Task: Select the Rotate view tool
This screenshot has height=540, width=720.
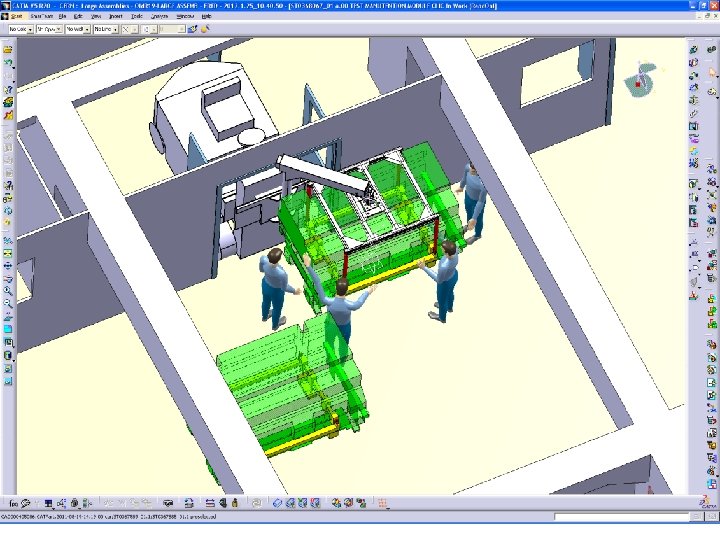Action: click(8, 278)
